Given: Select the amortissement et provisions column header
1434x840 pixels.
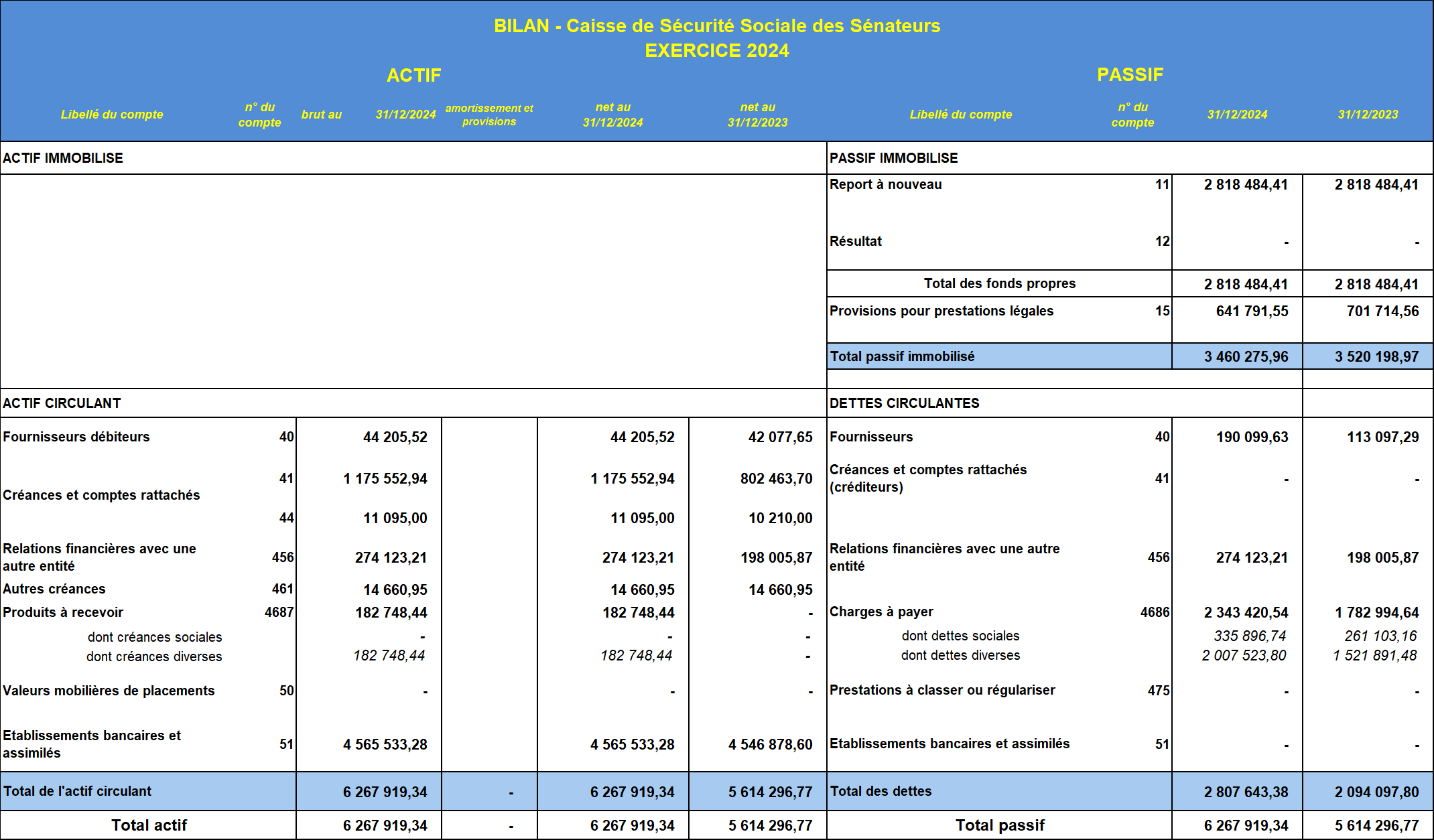Looking at the screenshot, I should coord(488,115).
